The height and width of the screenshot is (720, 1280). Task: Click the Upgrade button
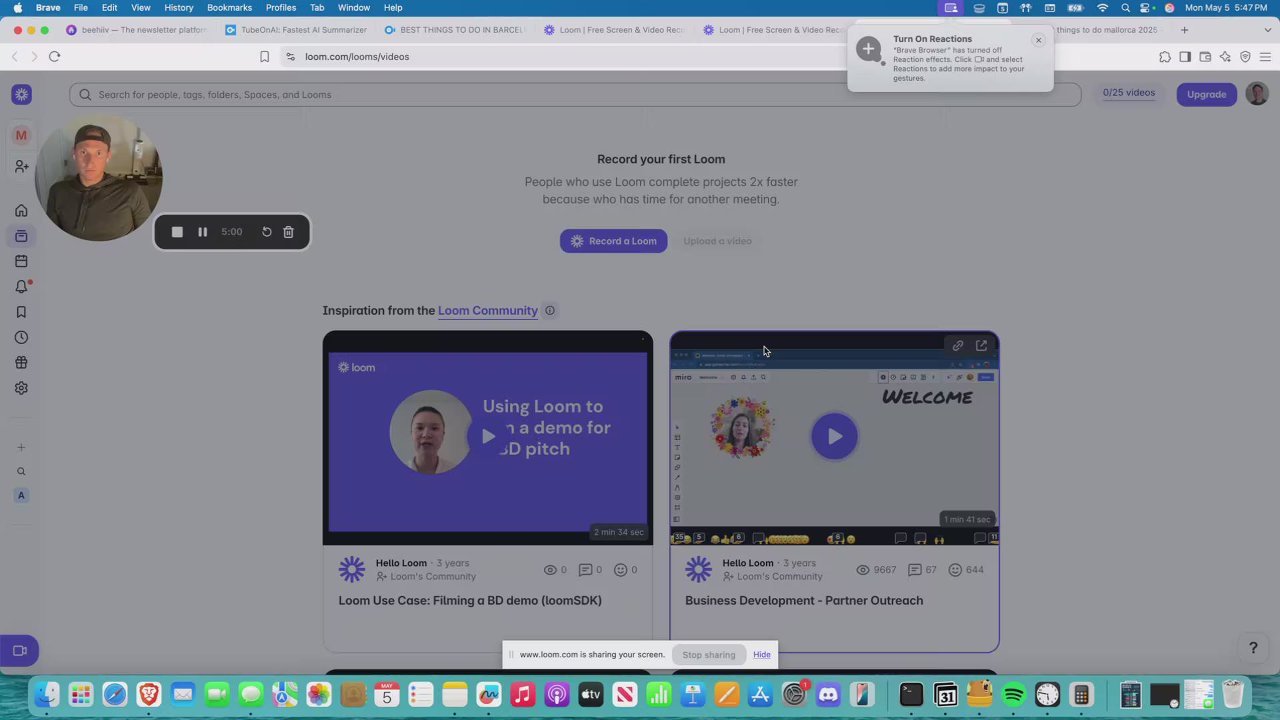[1206, 94]
